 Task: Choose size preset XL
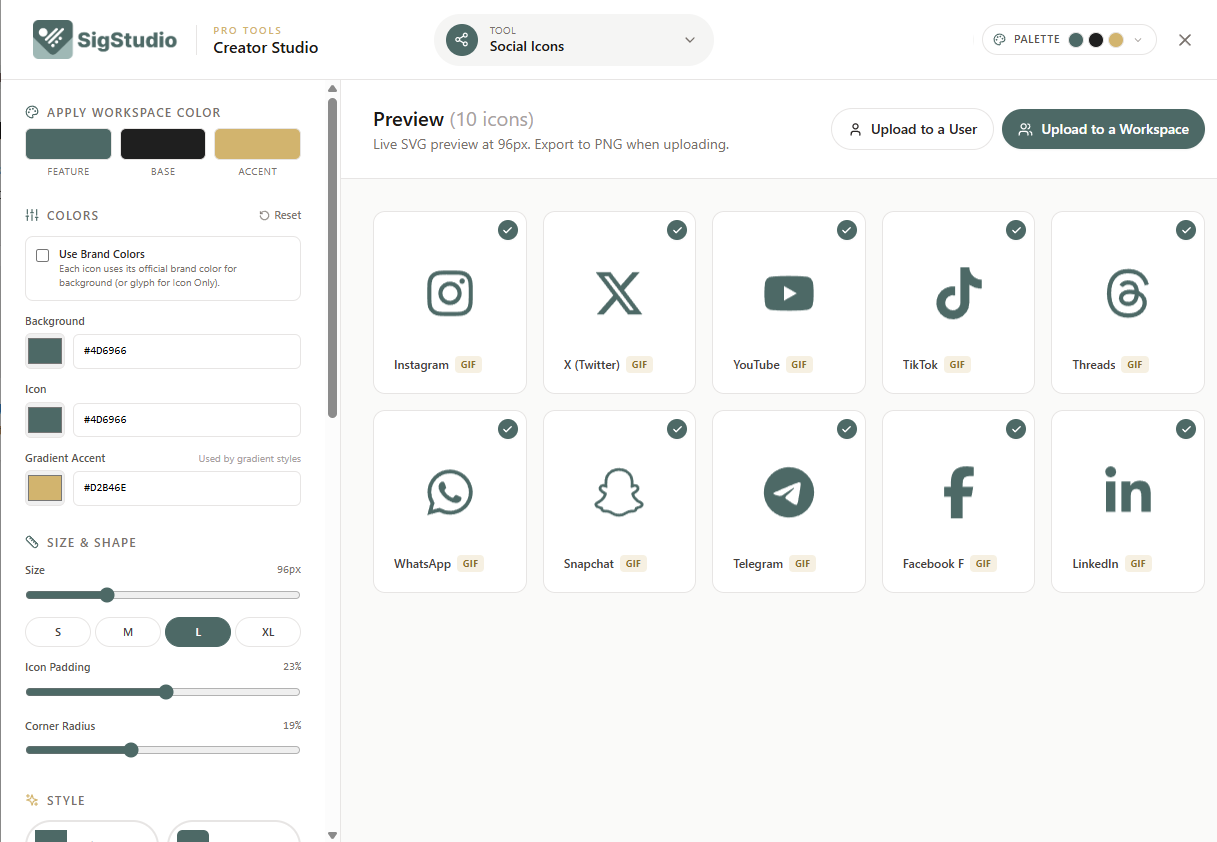pyautogui.click(x=268, y=632)
